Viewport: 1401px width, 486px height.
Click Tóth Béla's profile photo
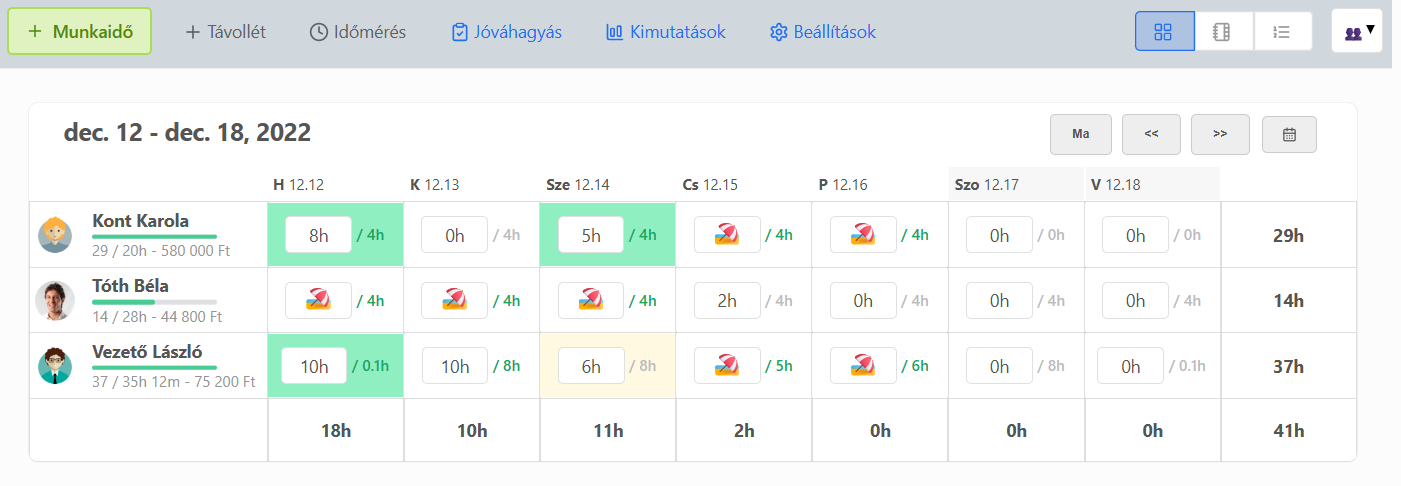(x=55, y=300)
